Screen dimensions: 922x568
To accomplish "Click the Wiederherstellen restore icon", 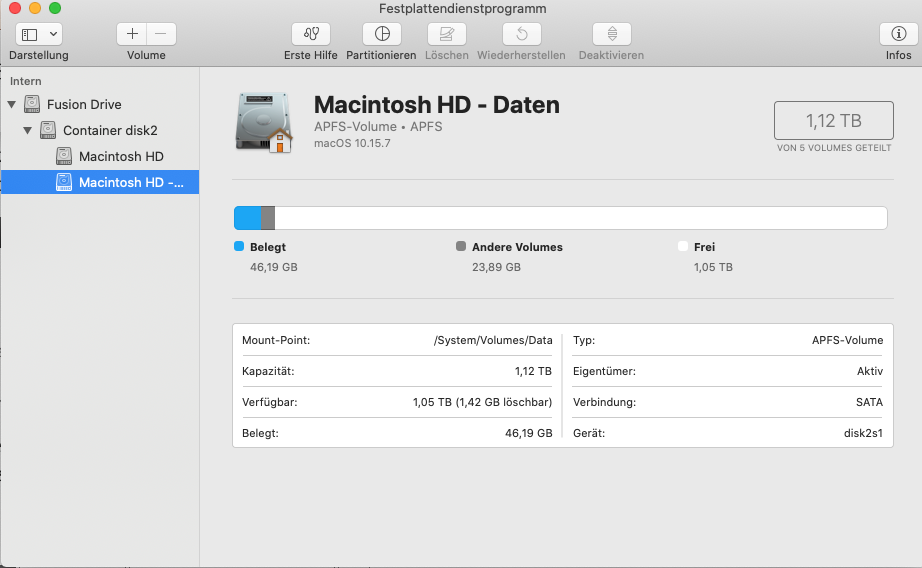I will (x=521, y=34).
